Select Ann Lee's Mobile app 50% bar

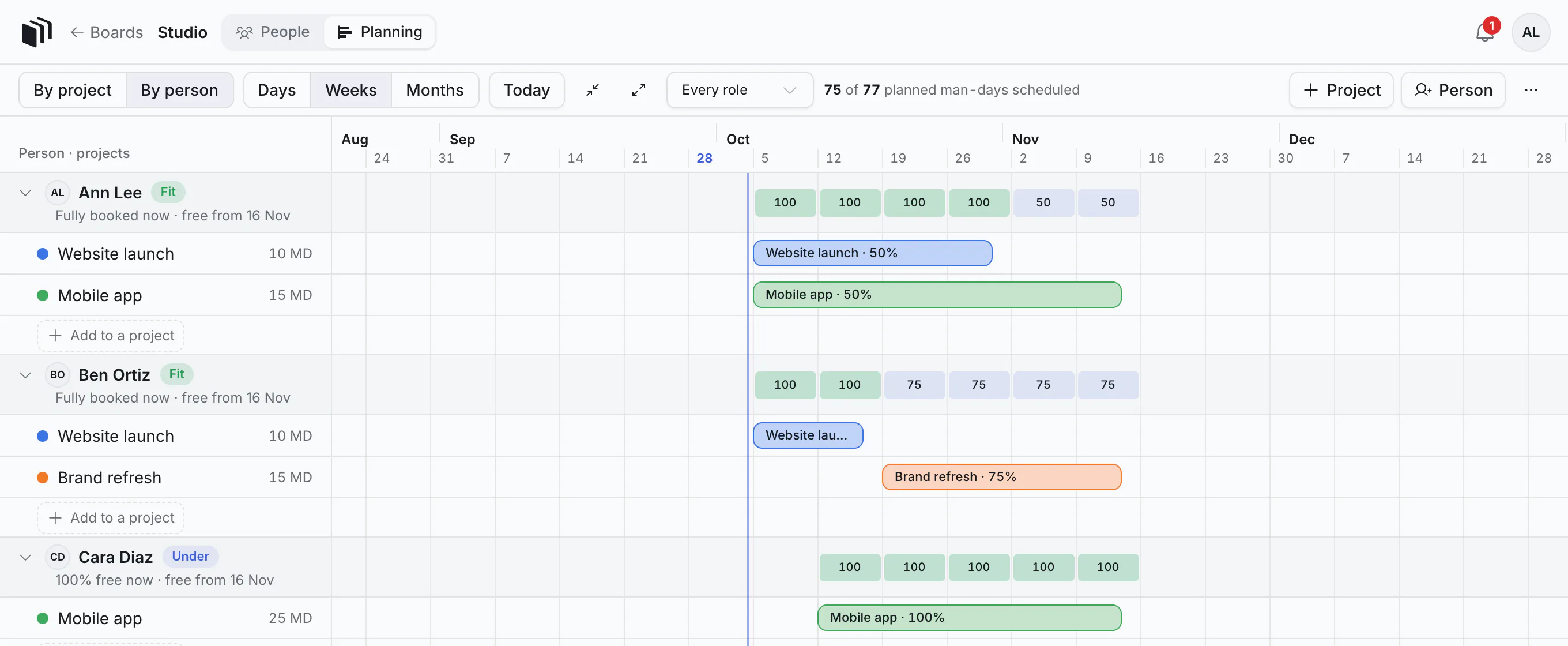[x=937, y=295]
